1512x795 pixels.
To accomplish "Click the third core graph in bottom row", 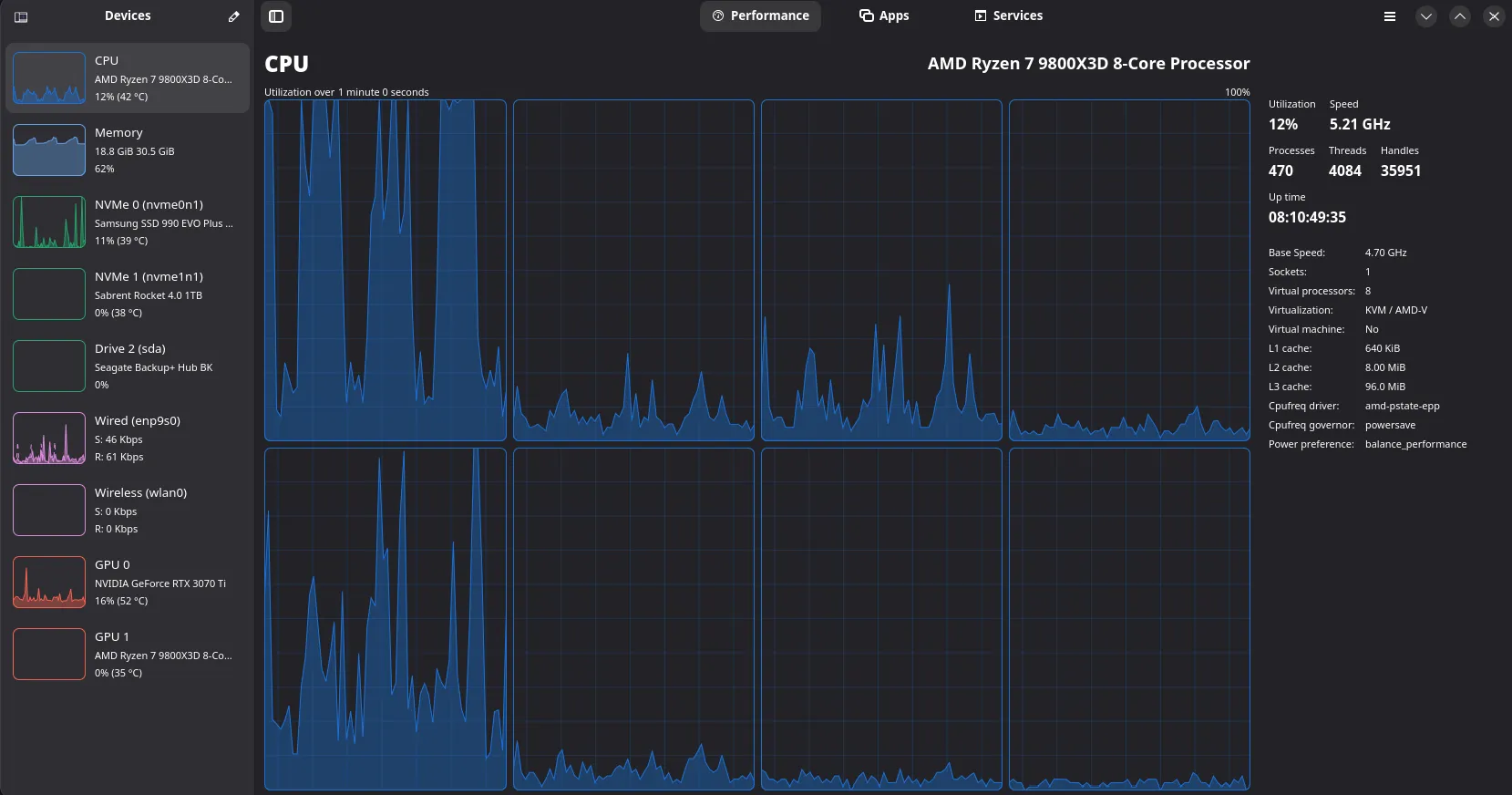I will point(881,619).
